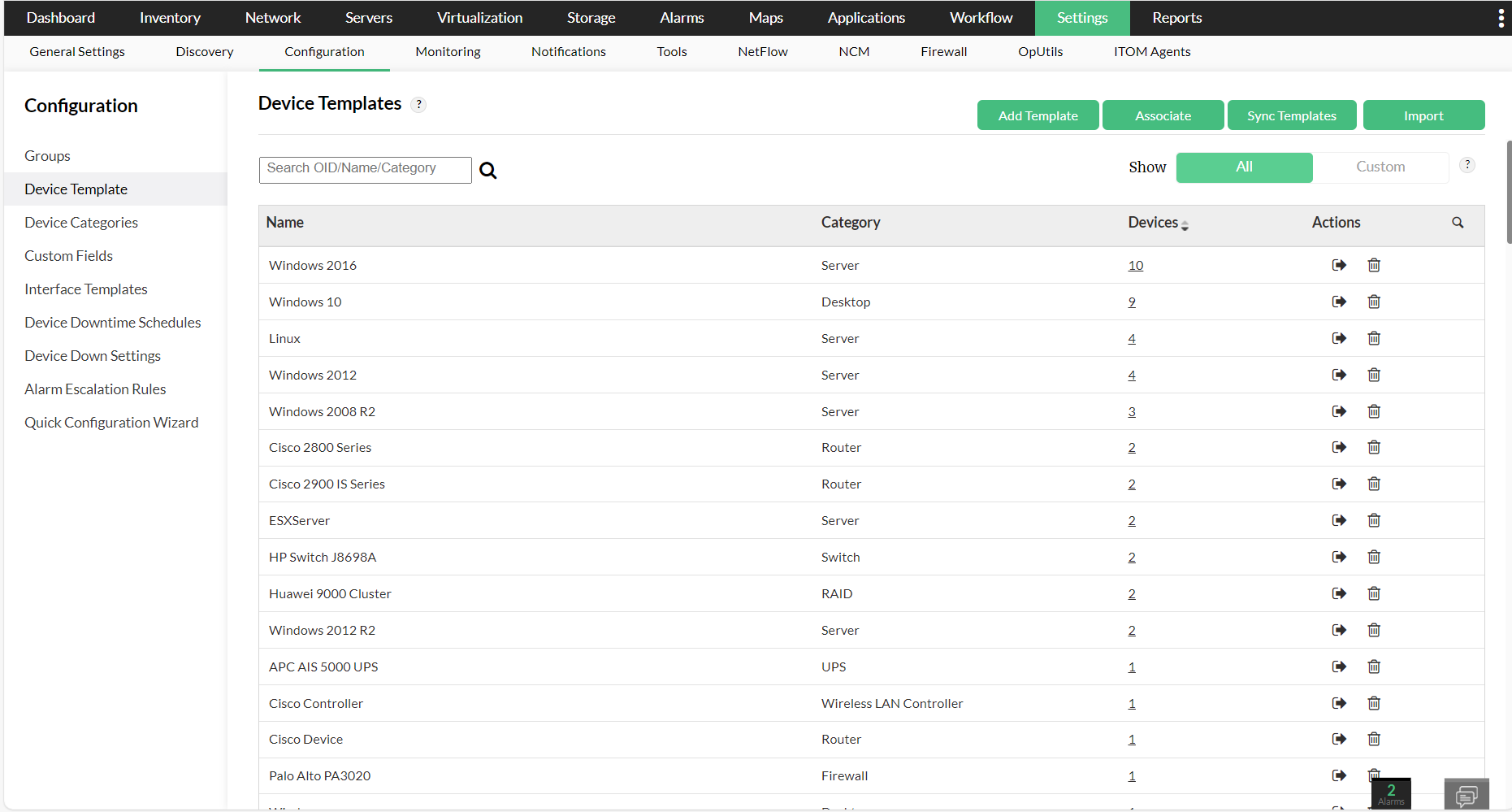Export the ESXServer template
This screenshot has height=812, width=1512.
tap(1340, 520)
